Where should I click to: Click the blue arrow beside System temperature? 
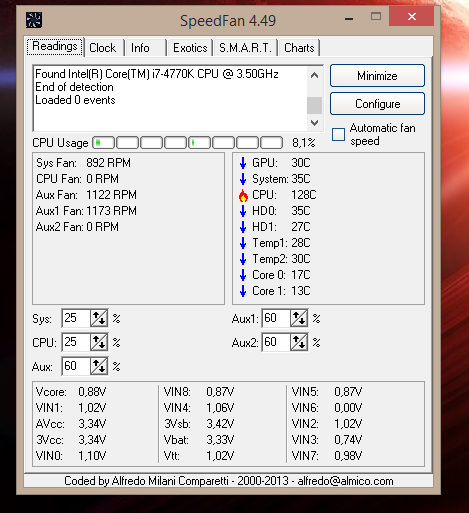[243, 179]
